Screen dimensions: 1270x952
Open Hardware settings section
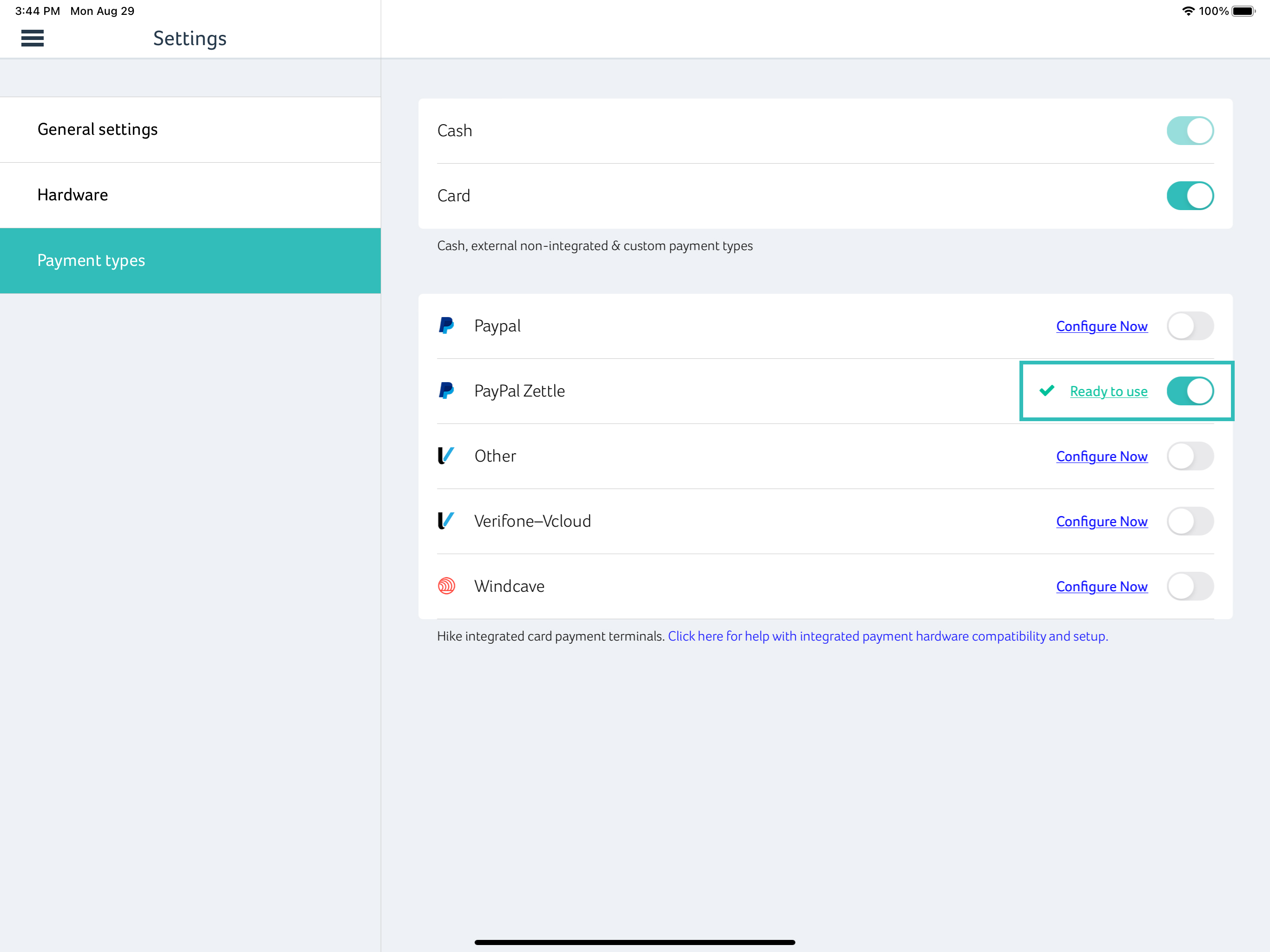190,195
